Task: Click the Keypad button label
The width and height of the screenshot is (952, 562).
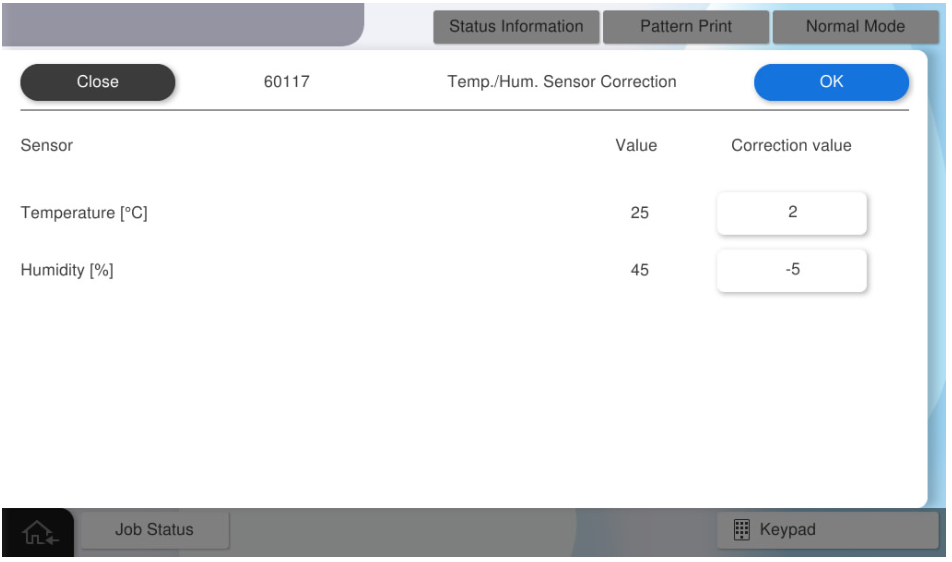Action: click(788, 530)
